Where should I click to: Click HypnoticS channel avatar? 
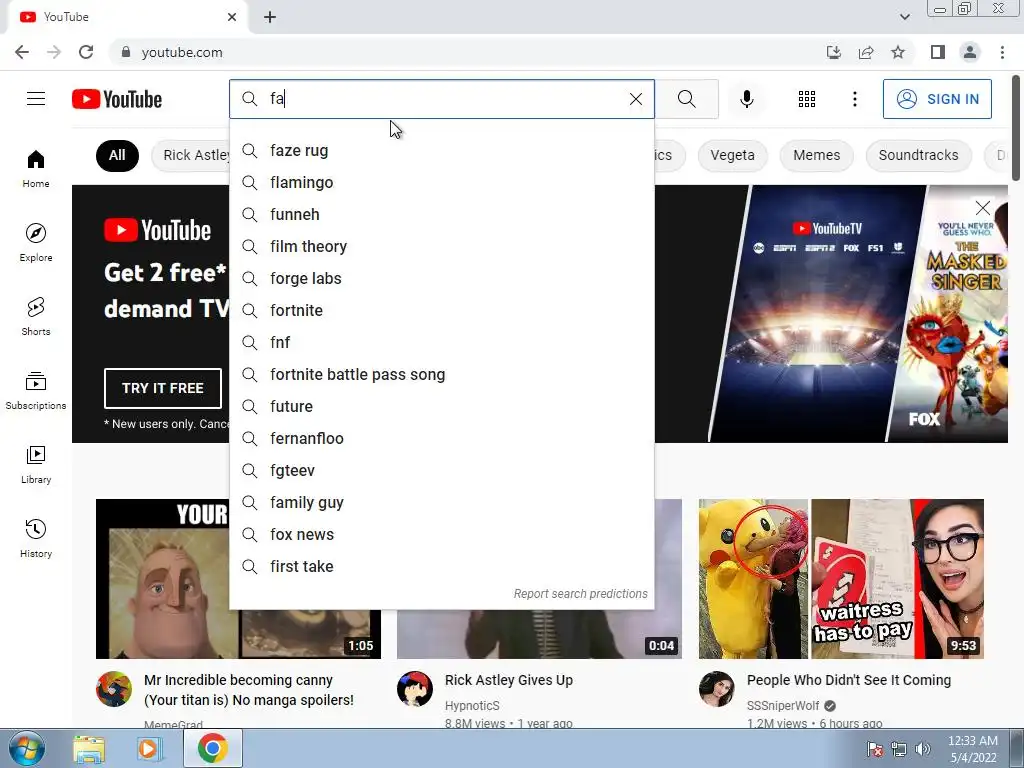[x=415, y=689]
